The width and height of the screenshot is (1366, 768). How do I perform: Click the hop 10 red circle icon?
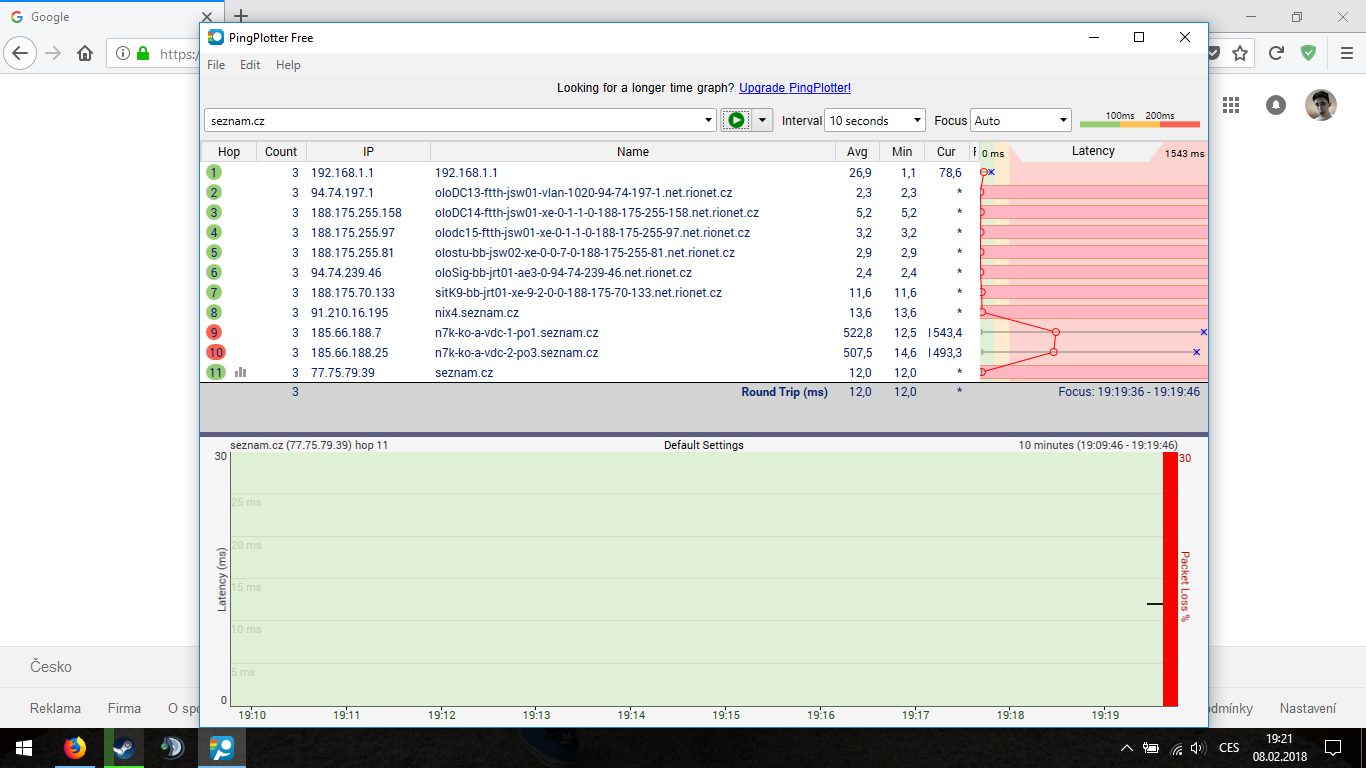pyautogui.click(x=215, y=352)
